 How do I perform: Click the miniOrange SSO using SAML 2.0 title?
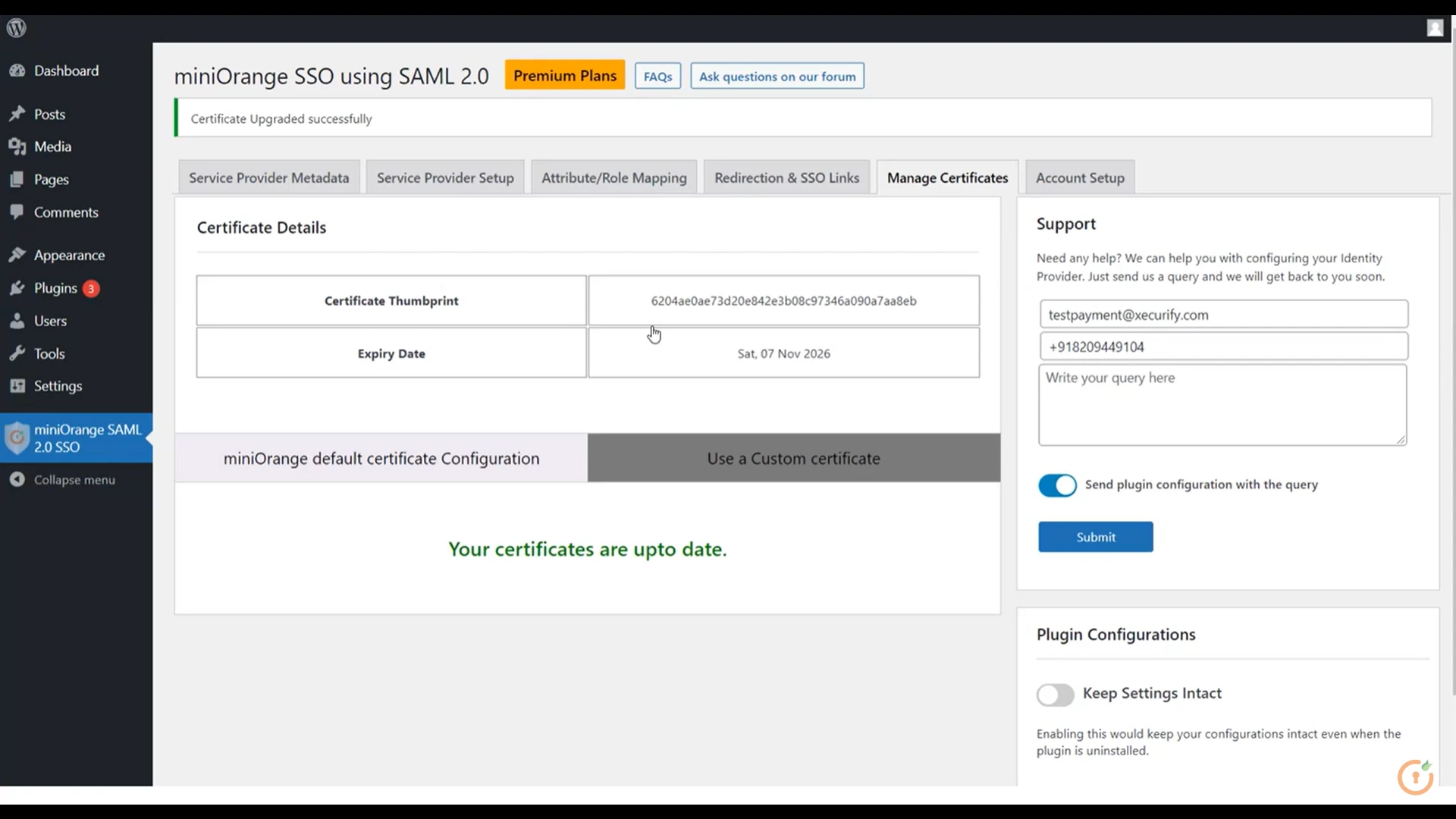(x=331, y=76)
